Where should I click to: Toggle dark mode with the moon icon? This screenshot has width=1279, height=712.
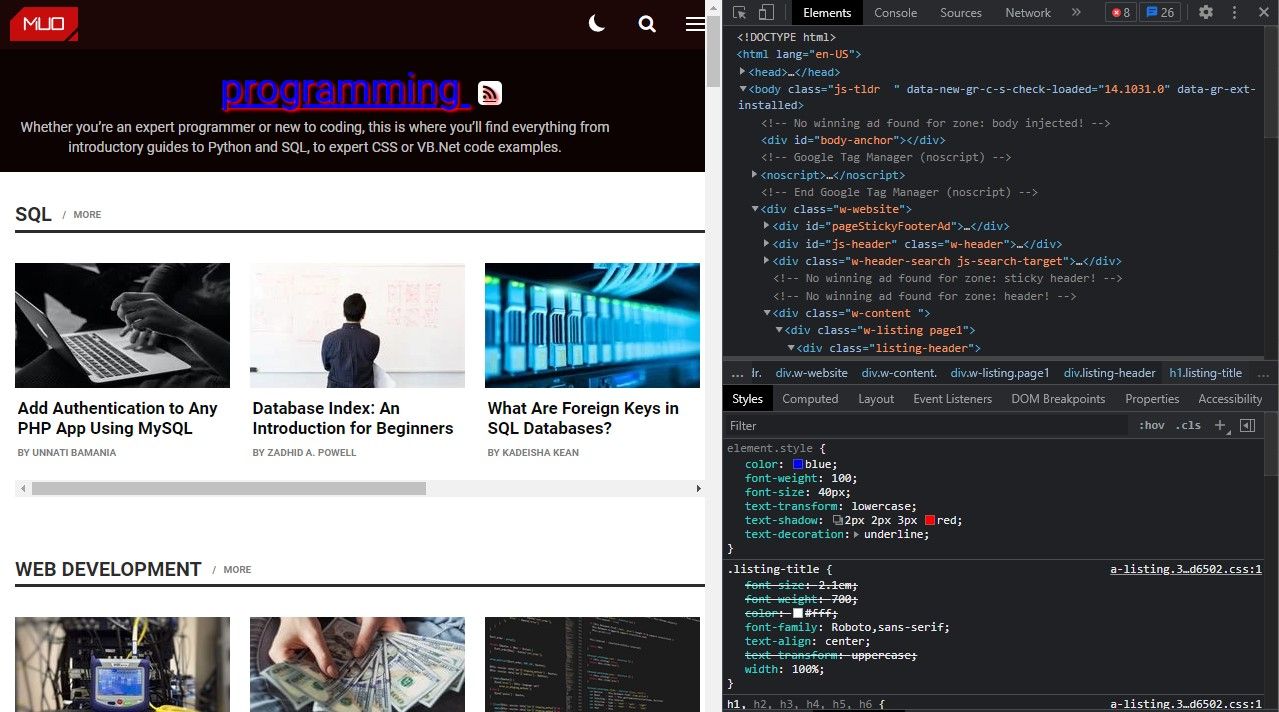(x=596, y=23)
